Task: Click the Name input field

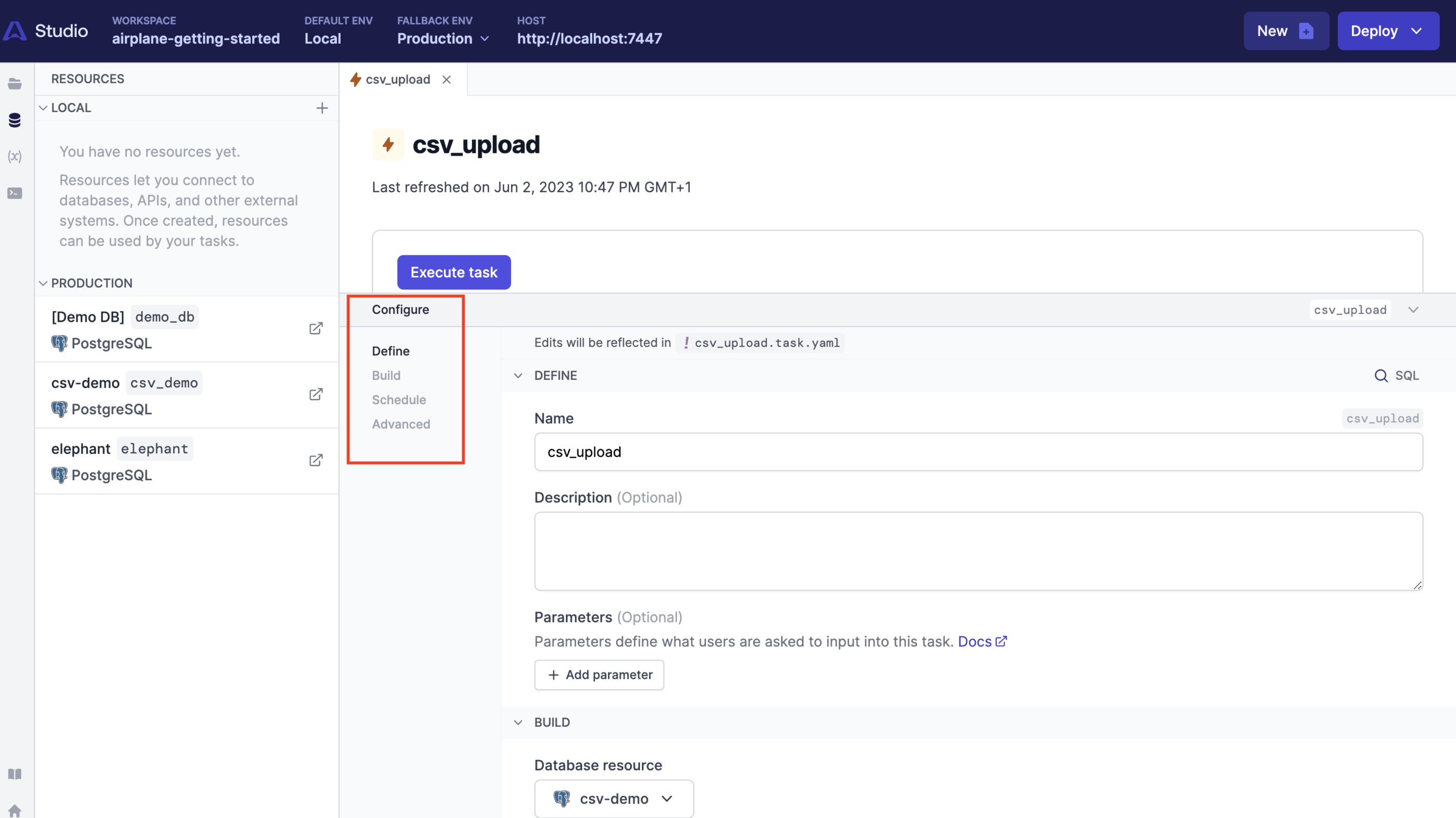Action: pos(979,452)
